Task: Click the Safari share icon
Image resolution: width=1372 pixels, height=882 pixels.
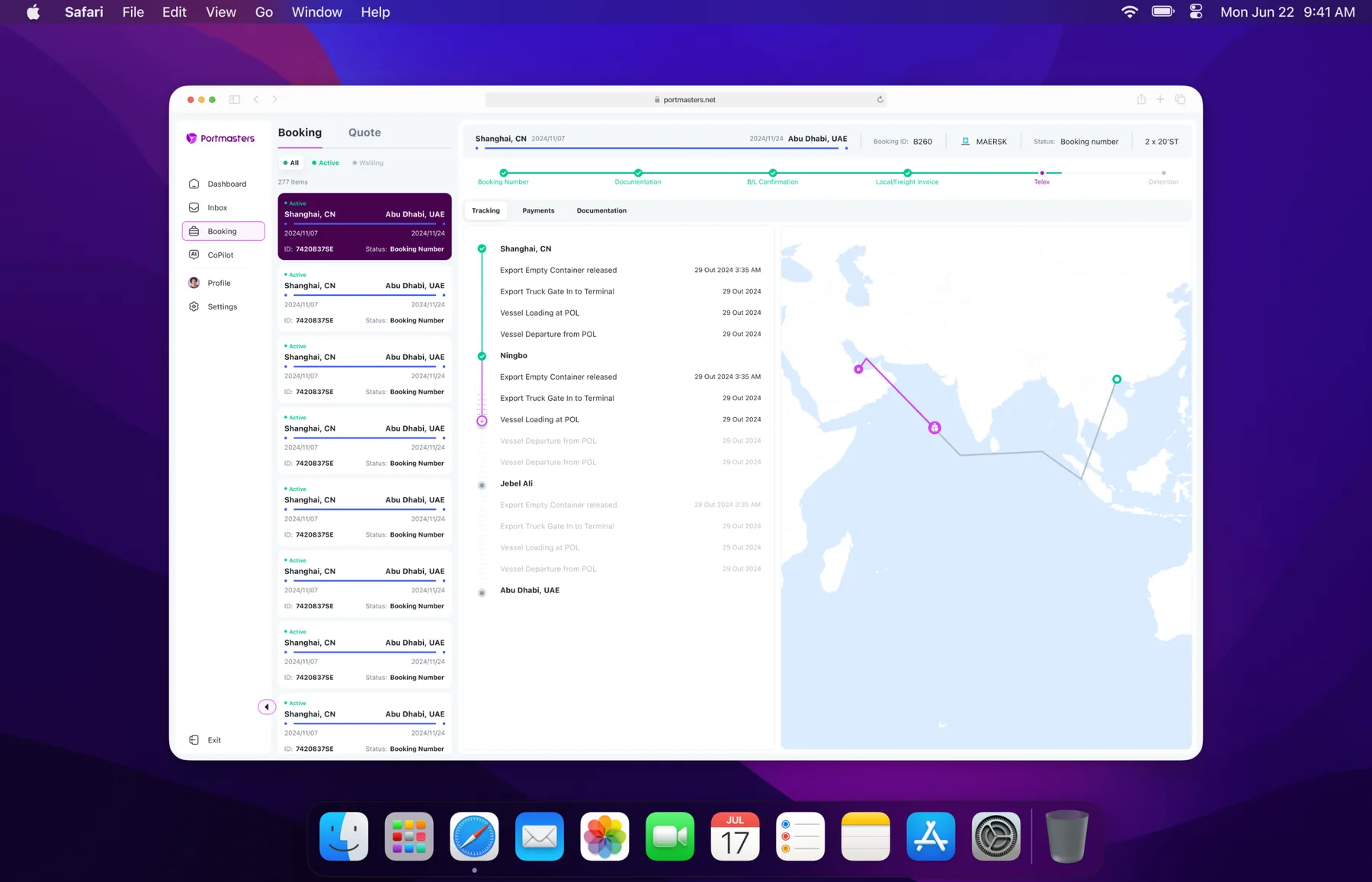Action: point(1141,99)
